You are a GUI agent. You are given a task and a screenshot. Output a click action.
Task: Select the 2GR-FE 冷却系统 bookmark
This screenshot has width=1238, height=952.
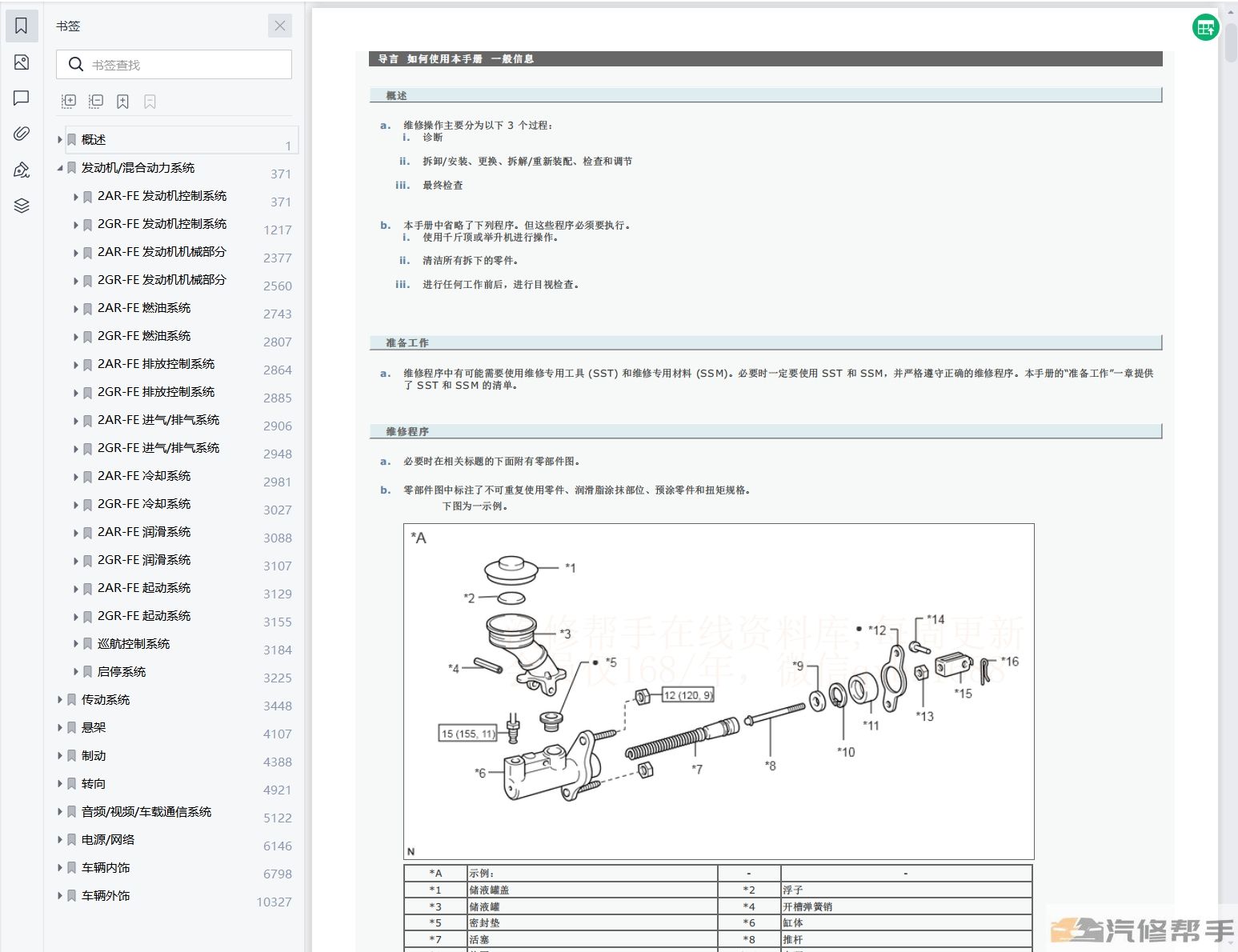coord(144,504)
